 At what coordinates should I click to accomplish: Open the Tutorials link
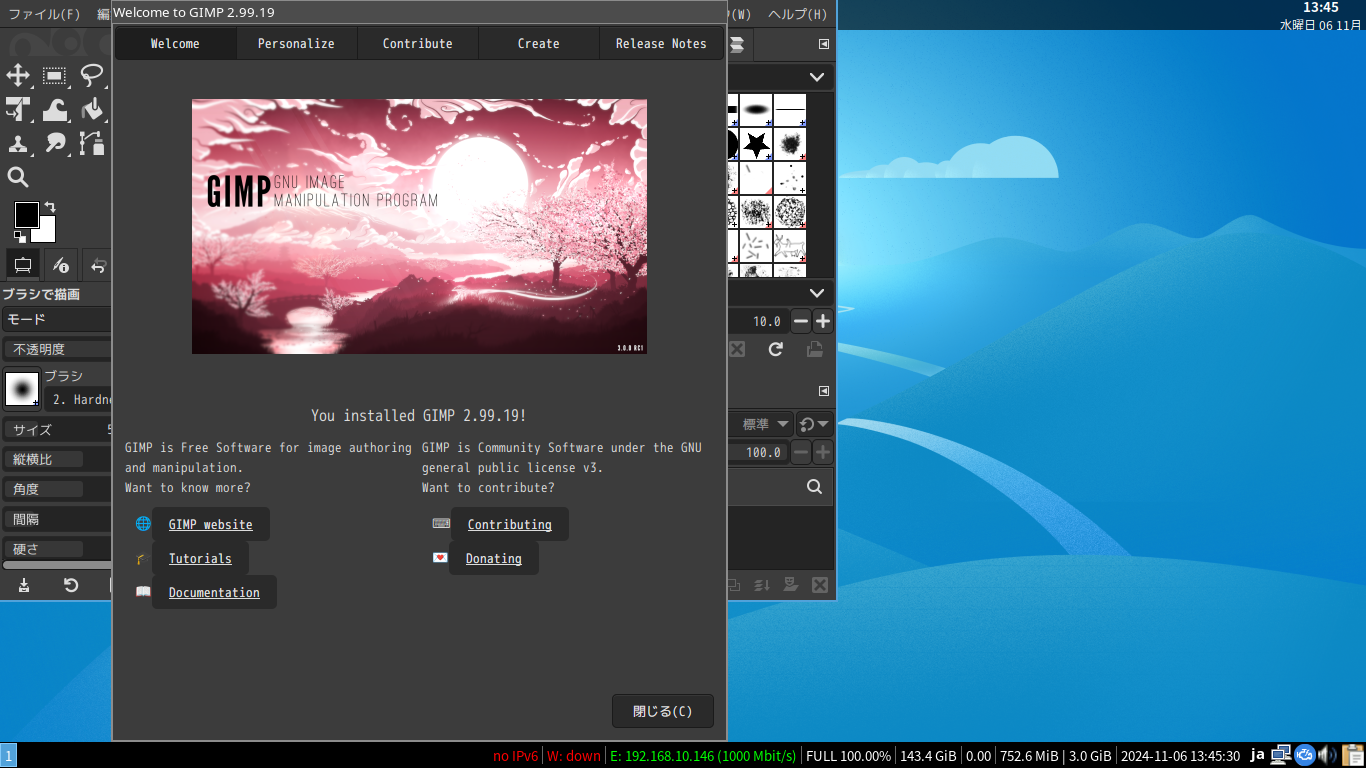(200, 558)
